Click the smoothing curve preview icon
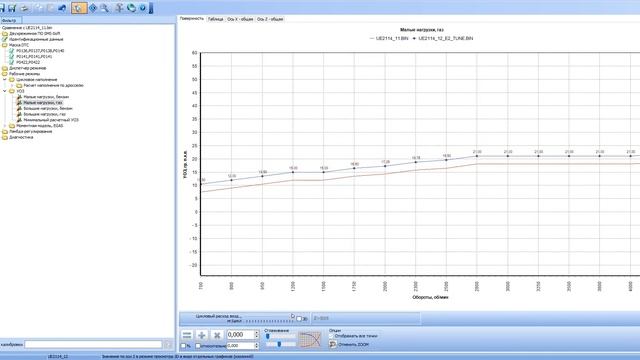 310,340
